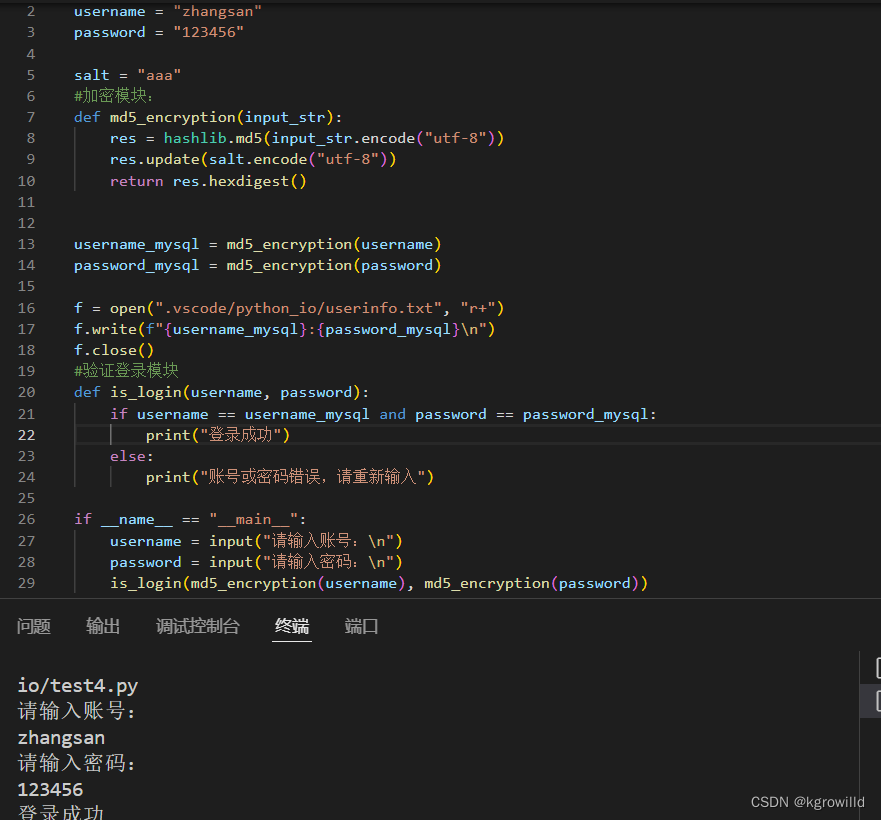Click on 'def md5_encryption(input_str):' line

coord(208,117)
